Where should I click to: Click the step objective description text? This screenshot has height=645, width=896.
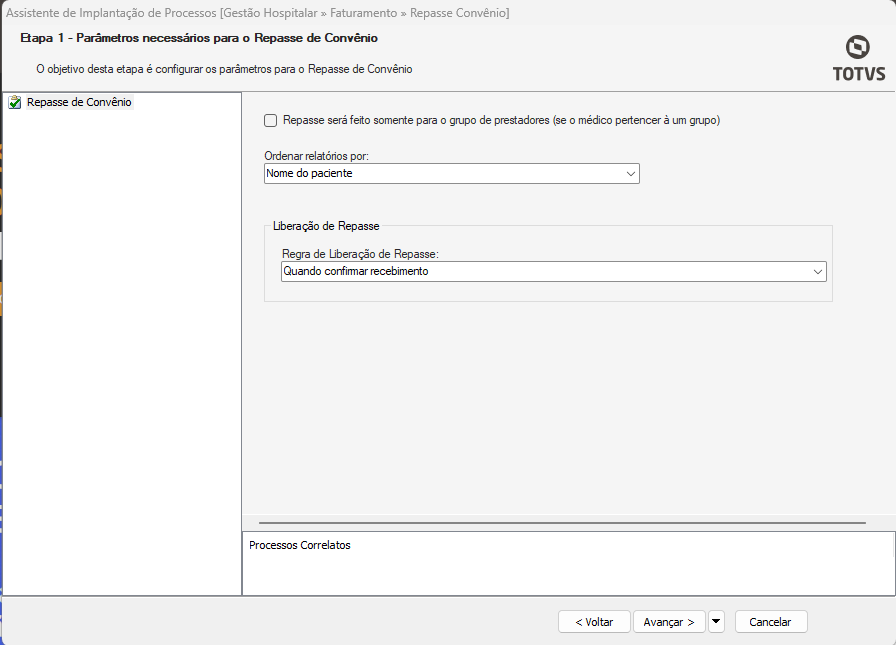[224, 69]
